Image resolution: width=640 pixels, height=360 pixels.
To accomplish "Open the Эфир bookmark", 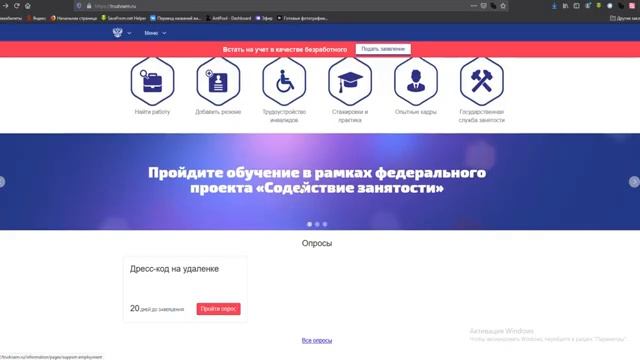I will [x=264, y=18].
